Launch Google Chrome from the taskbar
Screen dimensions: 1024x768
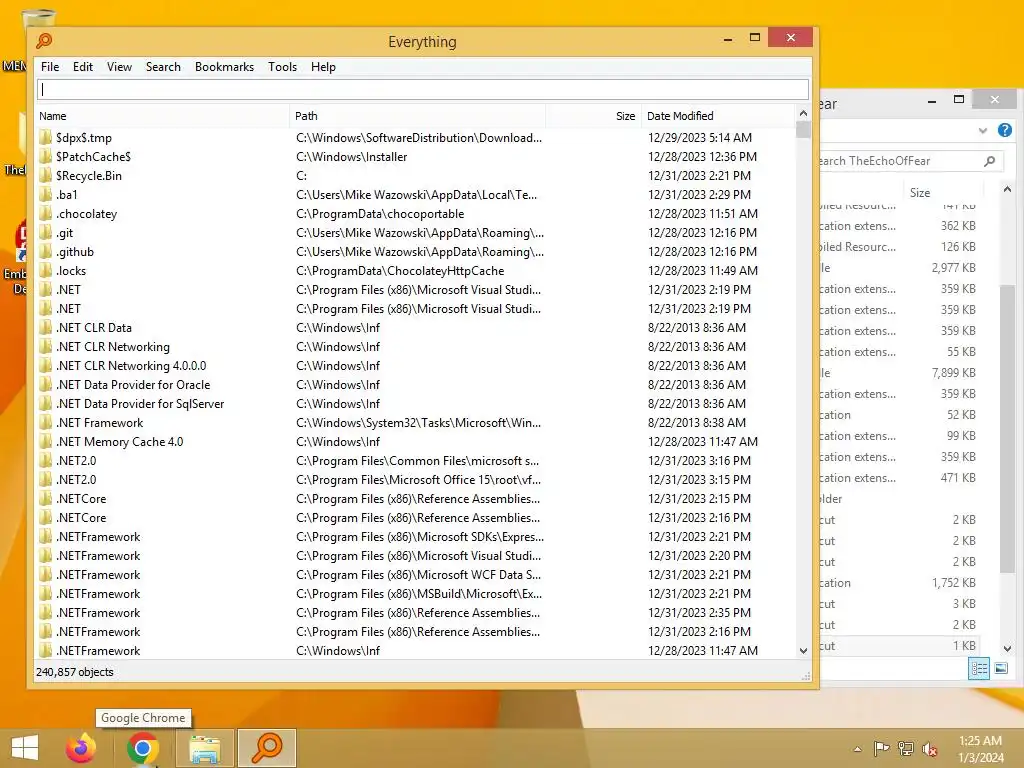coord(143,748)
